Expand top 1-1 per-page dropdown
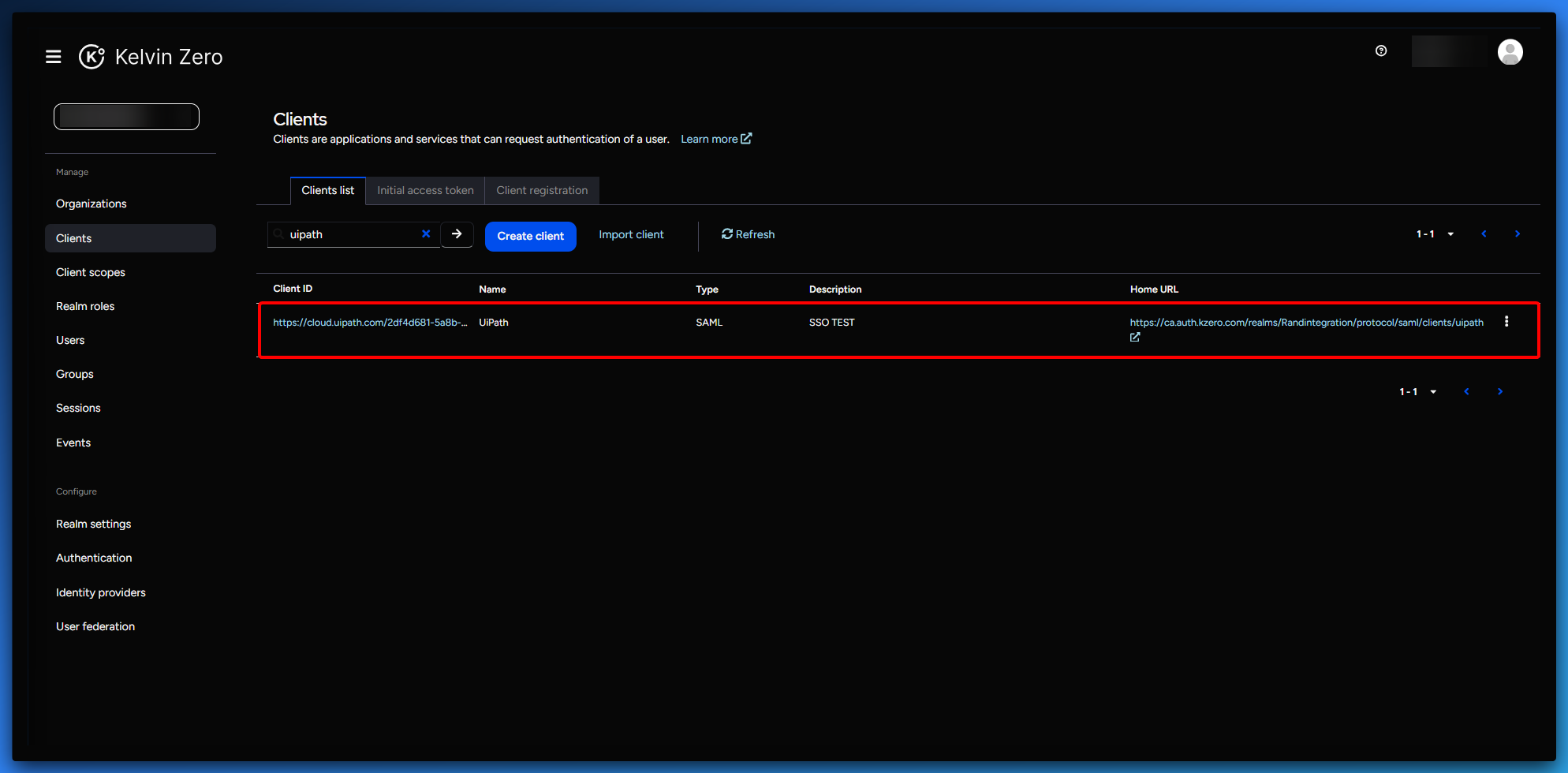The width and height of the screenshot is (1568, 773). coord(1435,234)
